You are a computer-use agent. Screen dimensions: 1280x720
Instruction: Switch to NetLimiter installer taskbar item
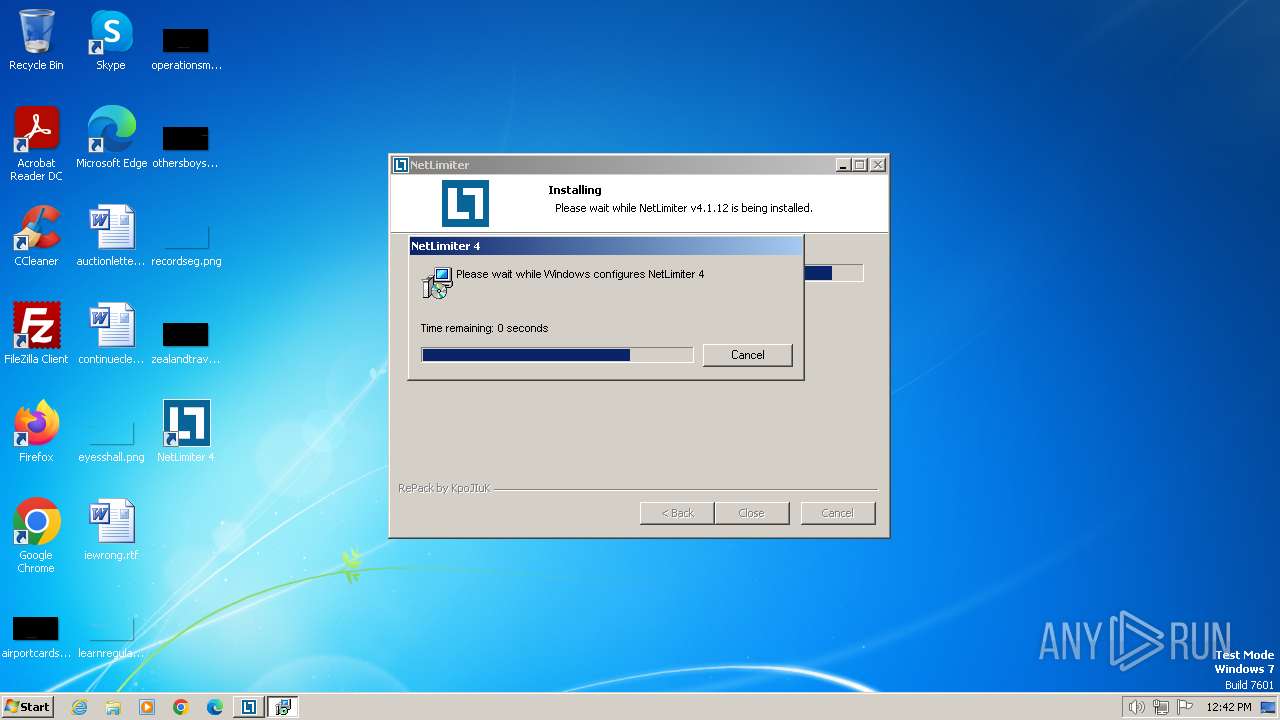[249, 707]
